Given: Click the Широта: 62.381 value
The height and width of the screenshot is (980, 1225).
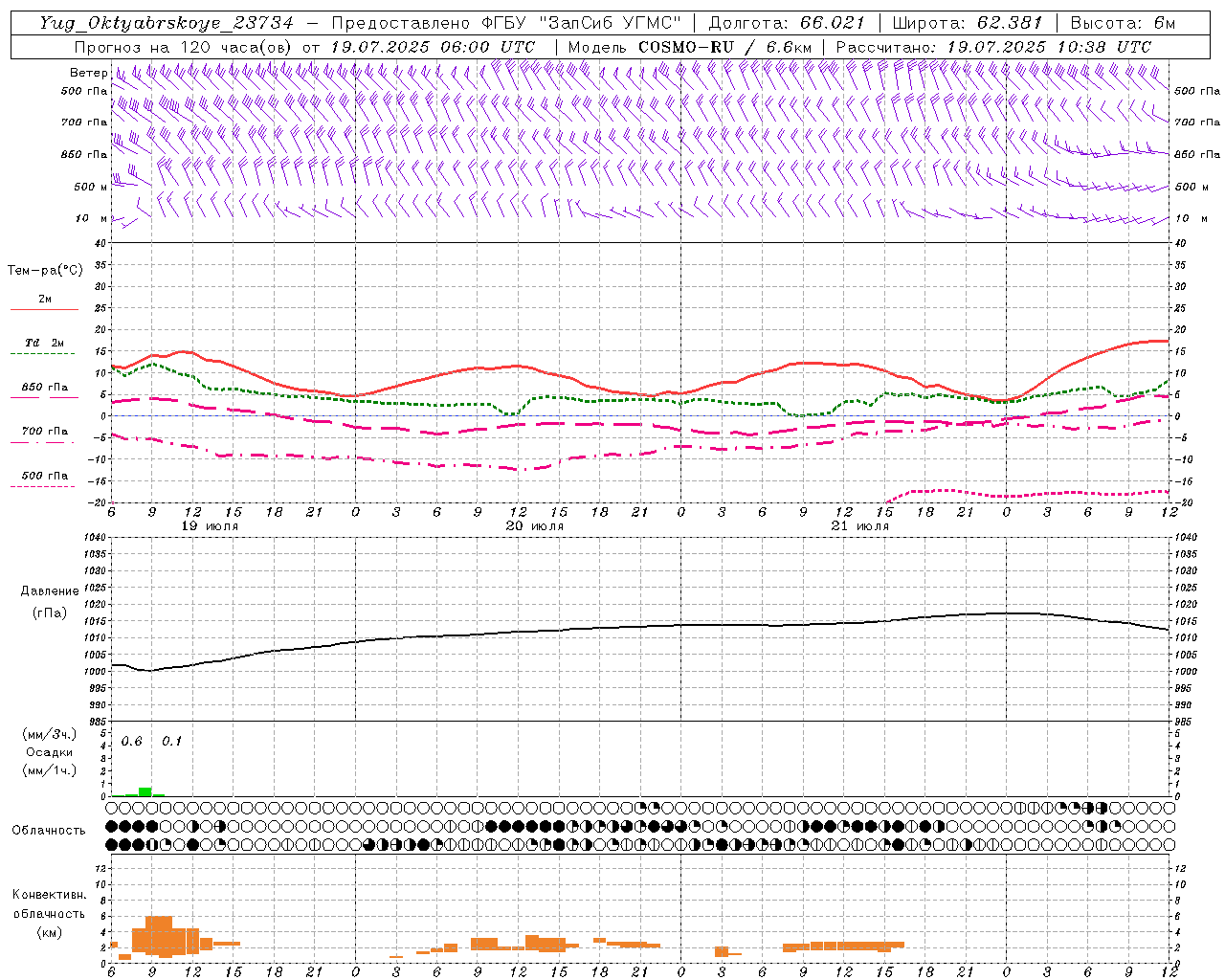Looking at the screenshot, I should (x=967, y=23).
